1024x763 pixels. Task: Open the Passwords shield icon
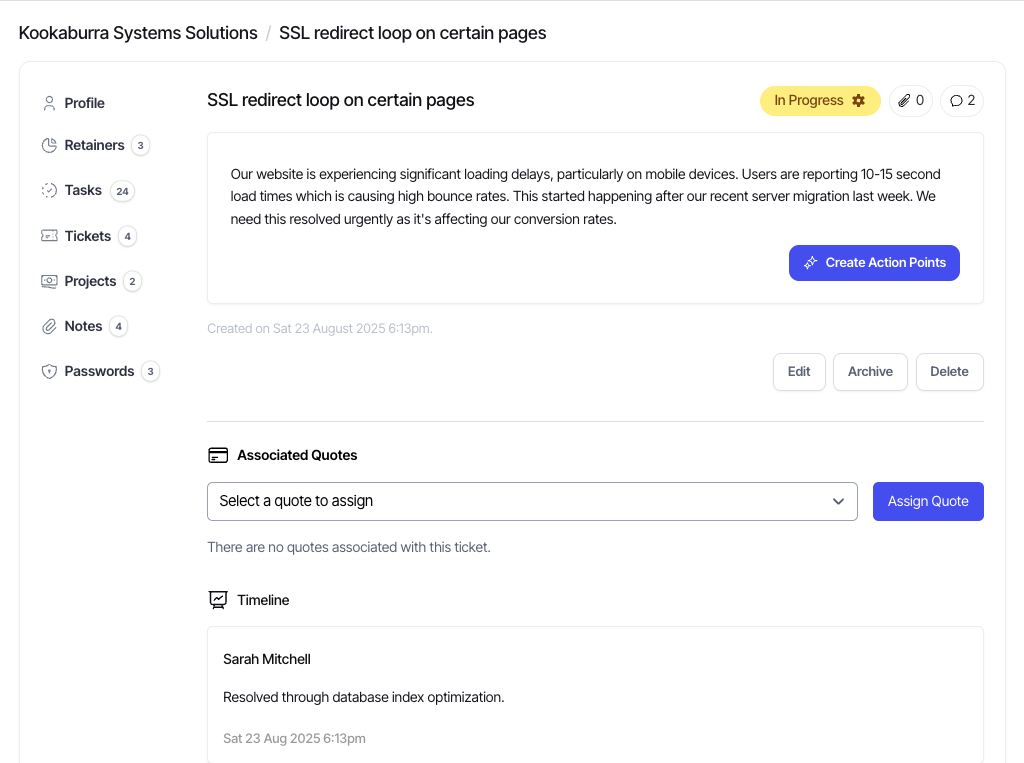pos(49,371)
